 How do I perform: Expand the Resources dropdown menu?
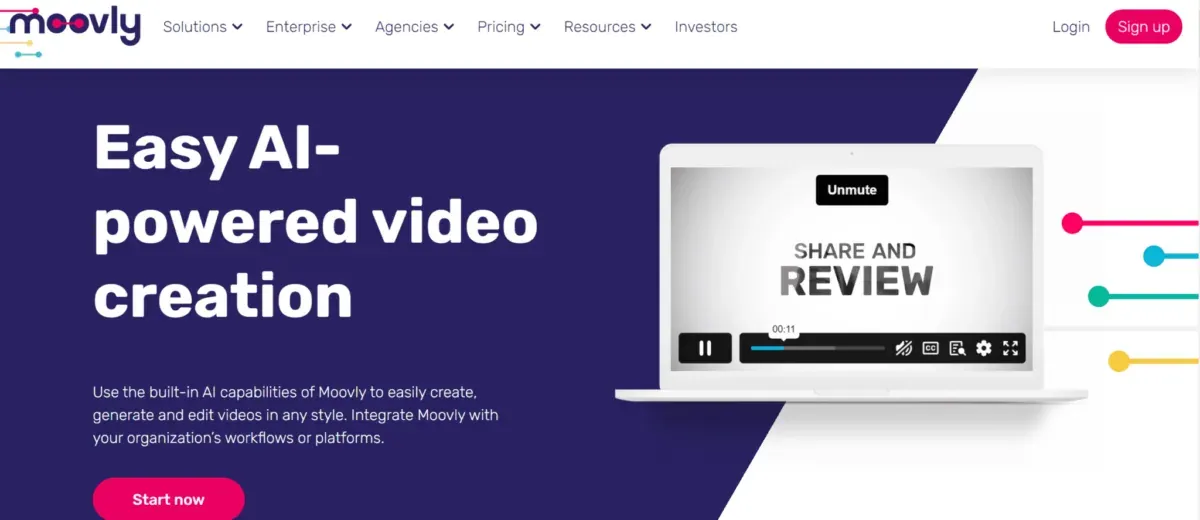coord(608,27)
